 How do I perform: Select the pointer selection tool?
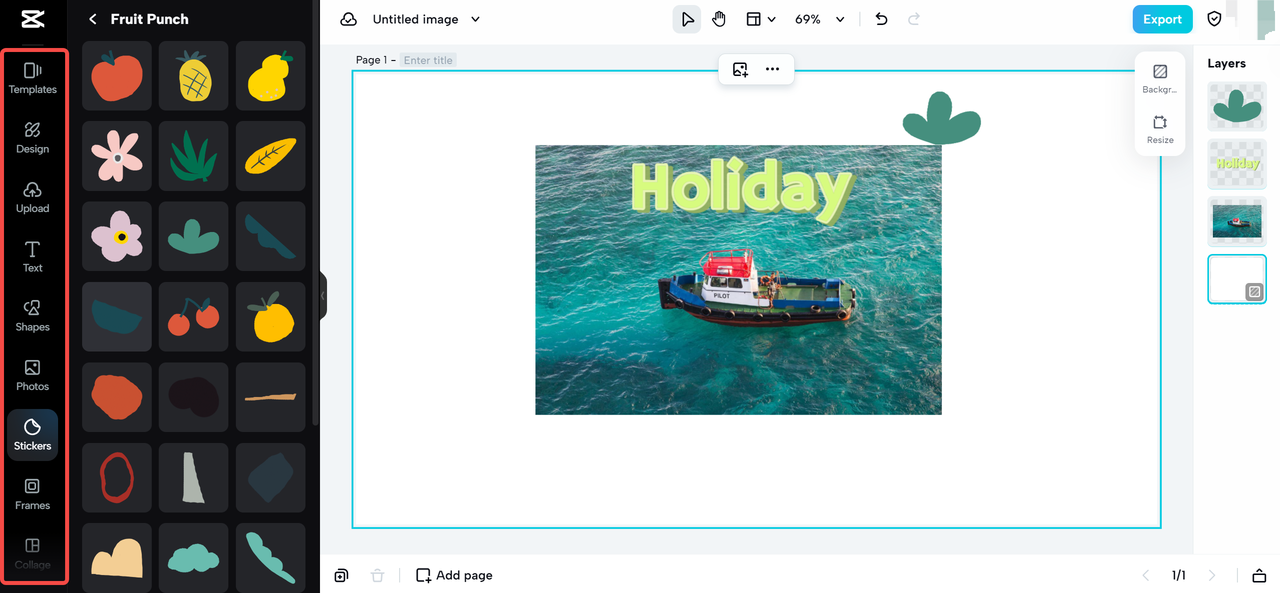pos(687,19)
